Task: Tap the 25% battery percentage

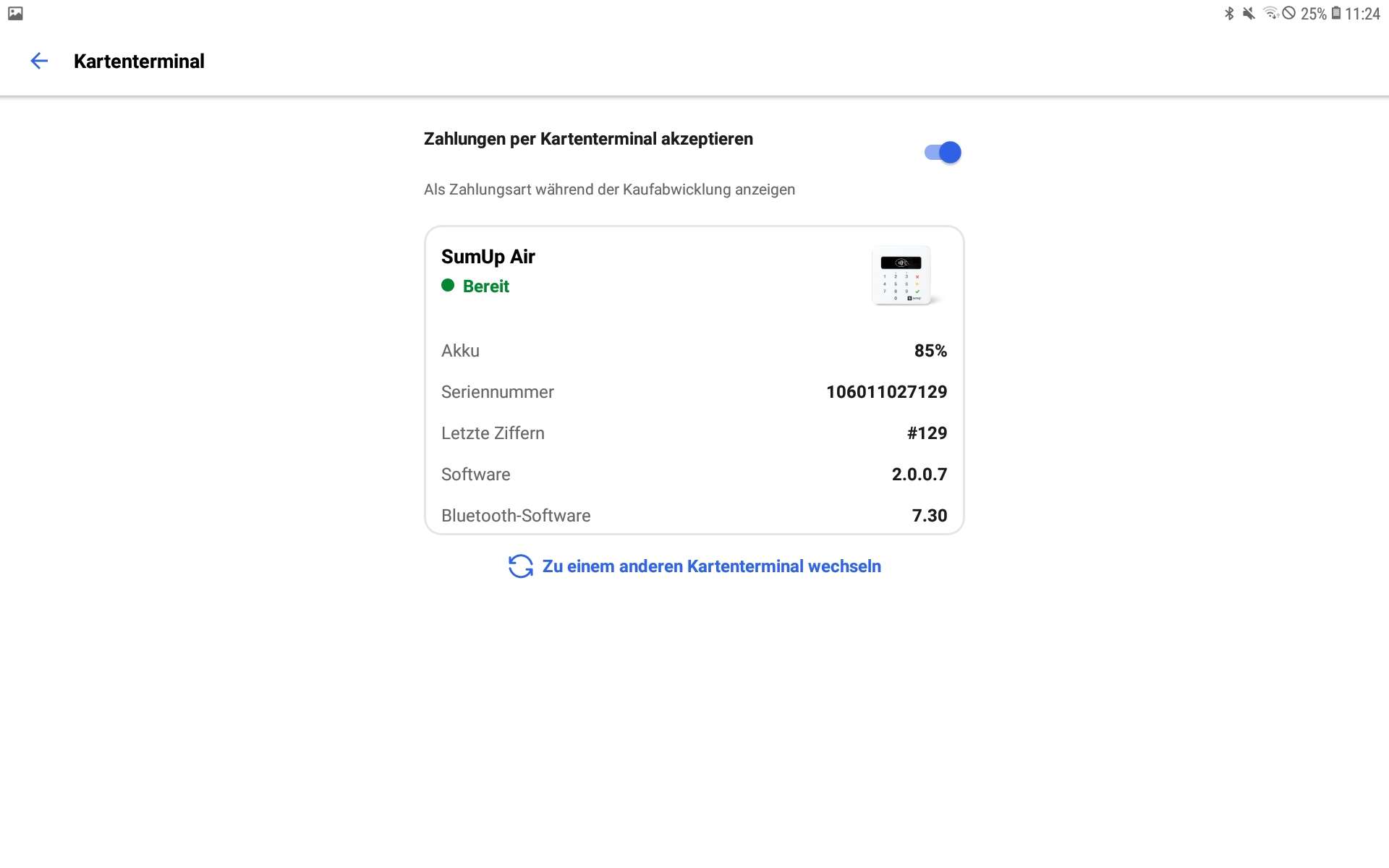Action: pos(1314,14)
